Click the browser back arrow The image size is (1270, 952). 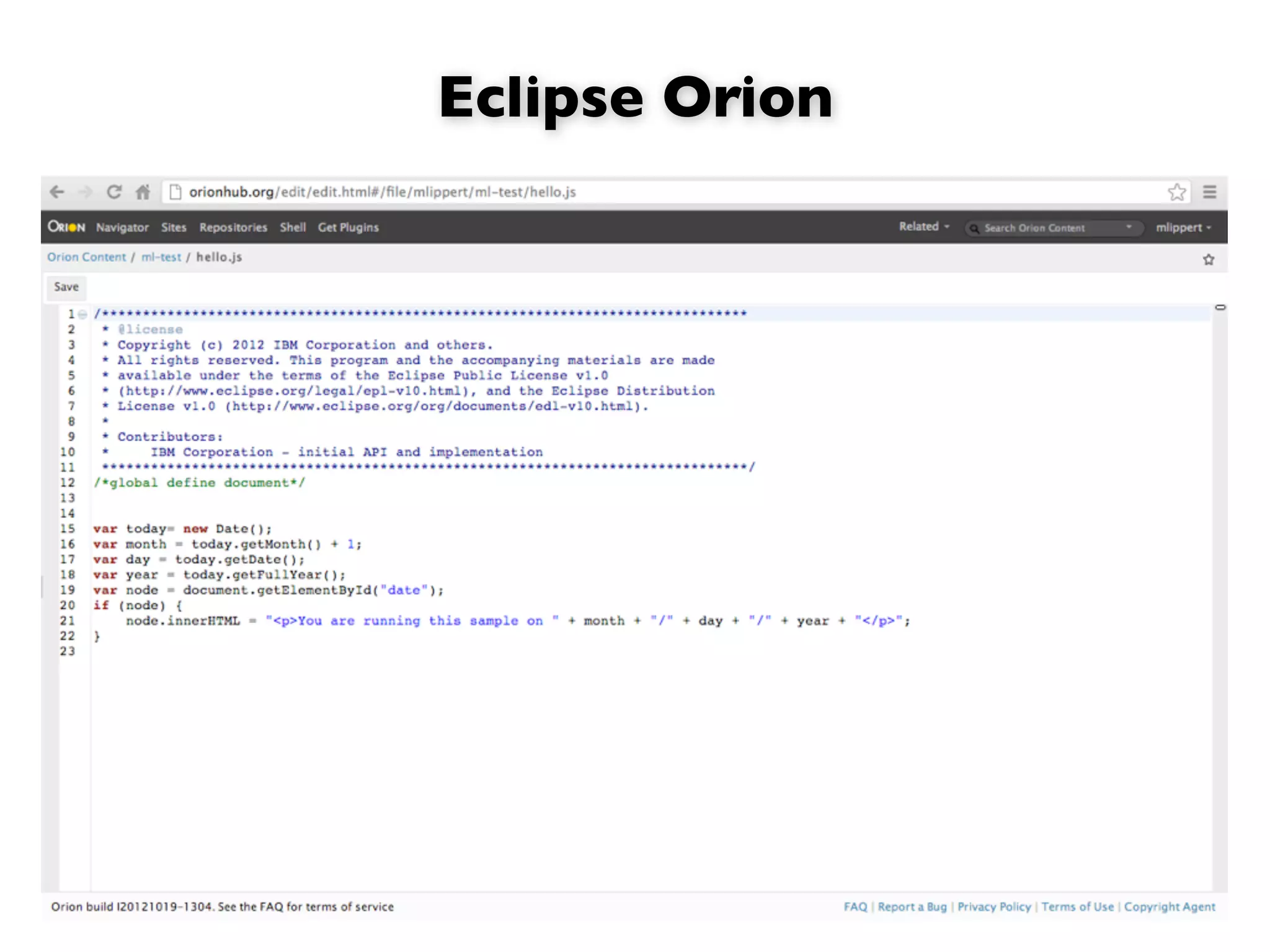[57, 192]
